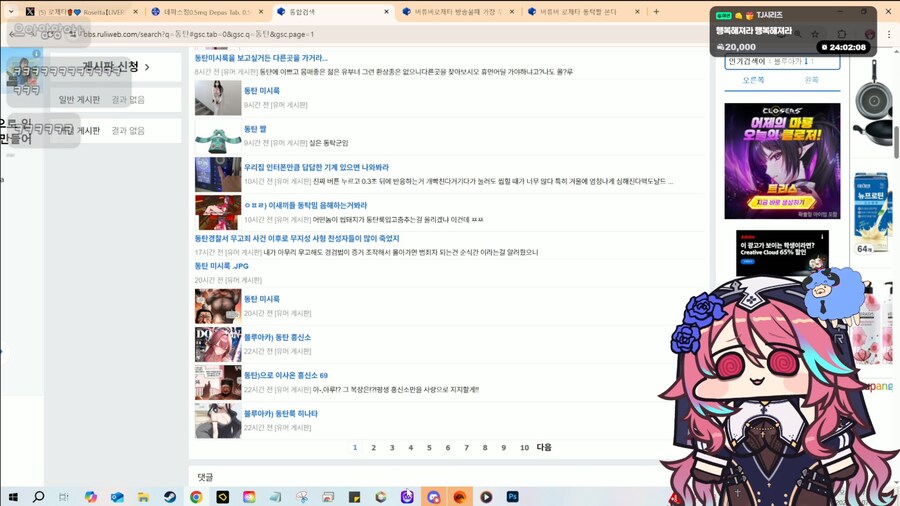900x506 pixels.
Task: Open the Closers 트릭스 ad banner
Action: [782, 161]
